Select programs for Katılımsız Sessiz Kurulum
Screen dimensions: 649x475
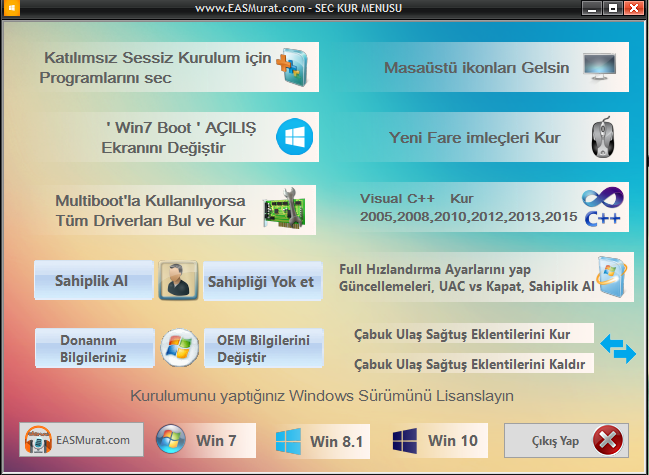[179, 67]
